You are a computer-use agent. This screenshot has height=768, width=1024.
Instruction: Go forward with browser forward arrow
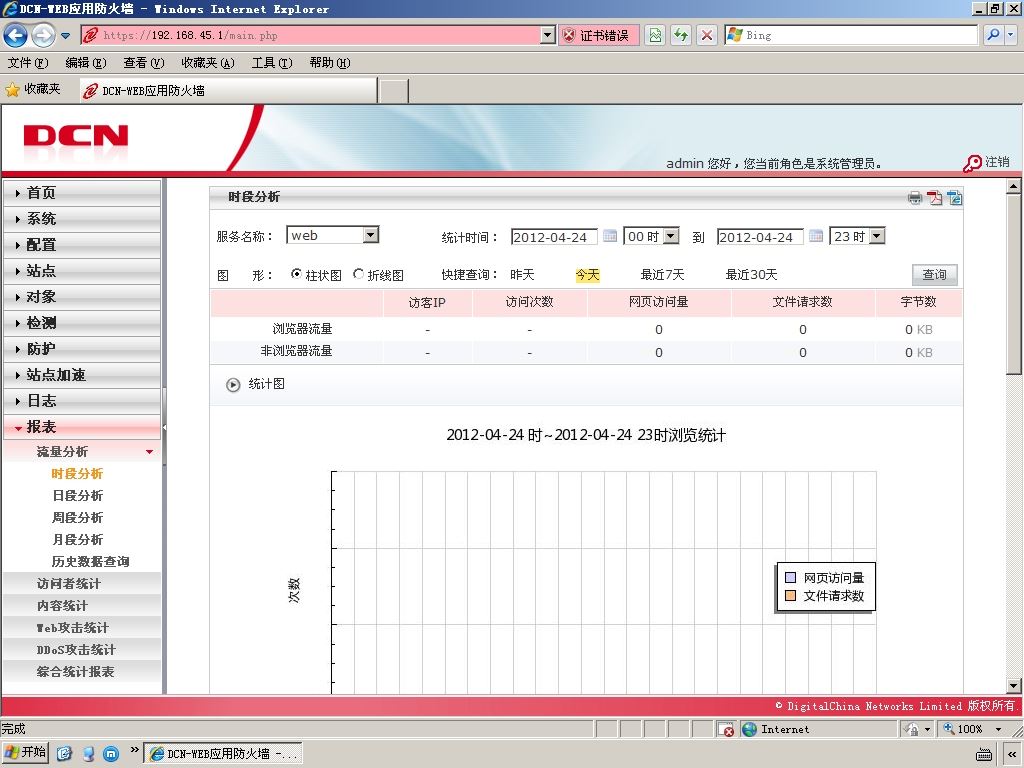(43, 35)
